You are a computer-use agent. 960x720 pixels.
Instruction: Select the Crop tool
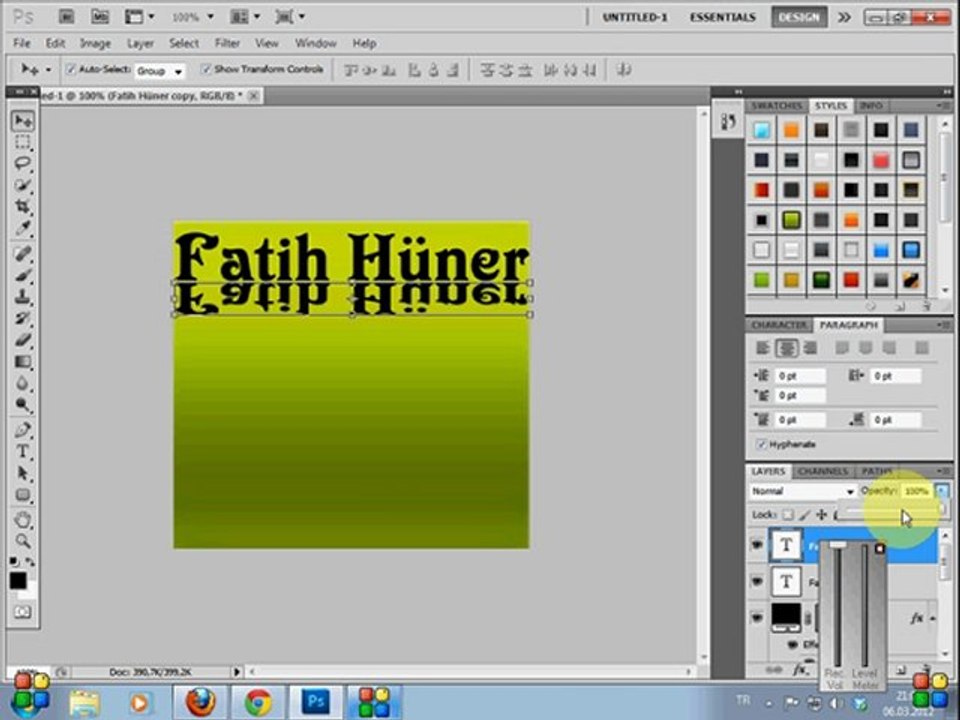click(x=23, y=206)
